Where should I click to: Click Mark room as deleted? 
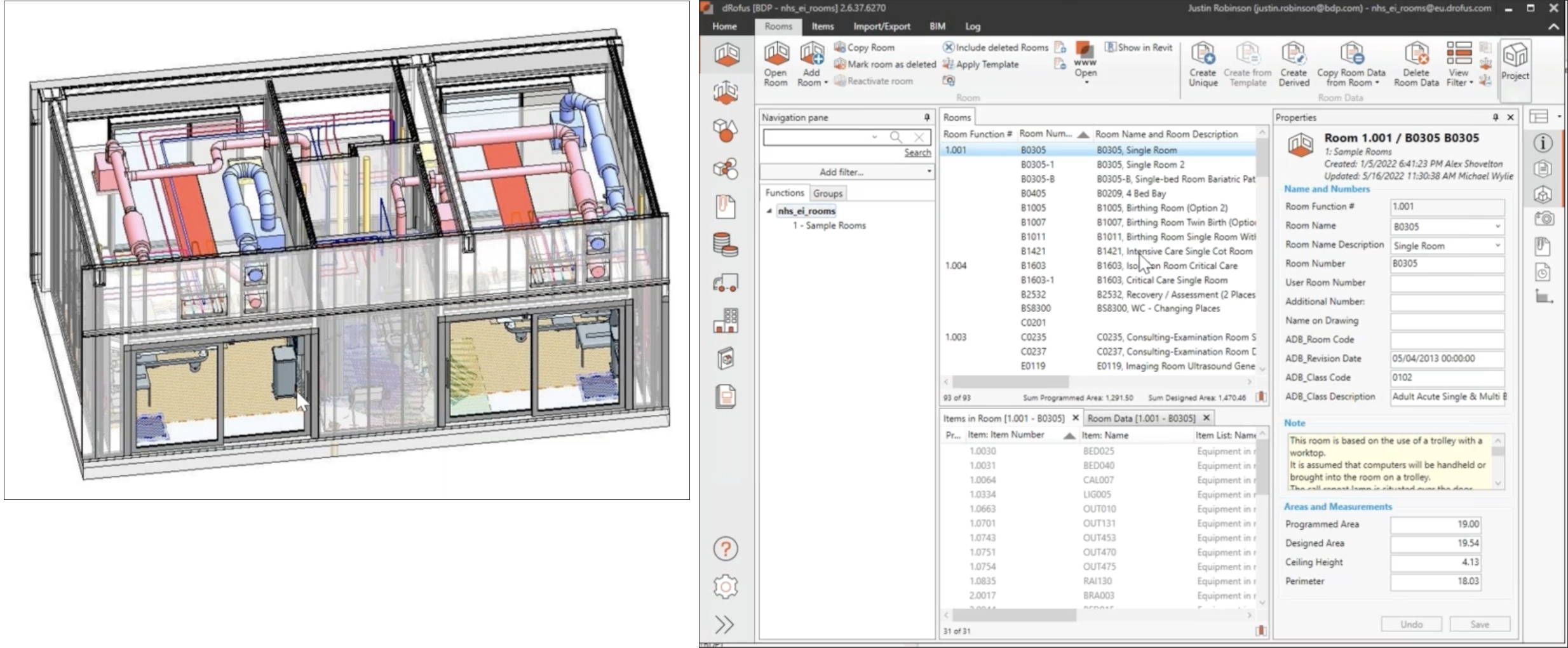point(884,64)
